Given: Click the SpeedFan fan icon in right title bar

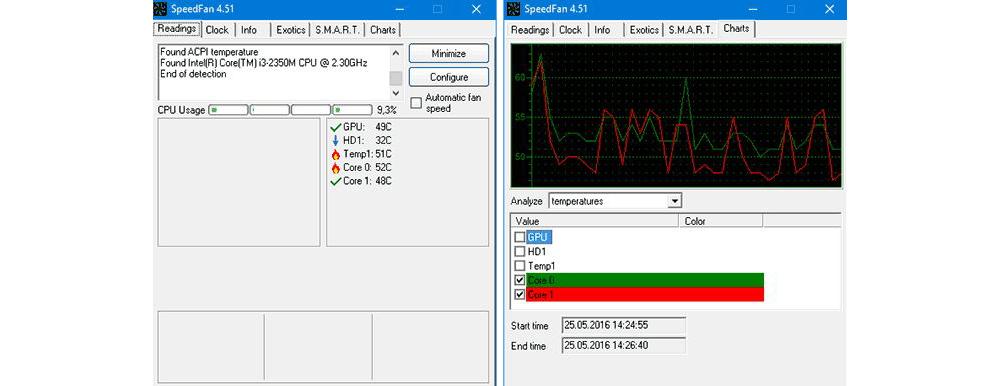Looking at the screenshot, I should coord(514,9).
